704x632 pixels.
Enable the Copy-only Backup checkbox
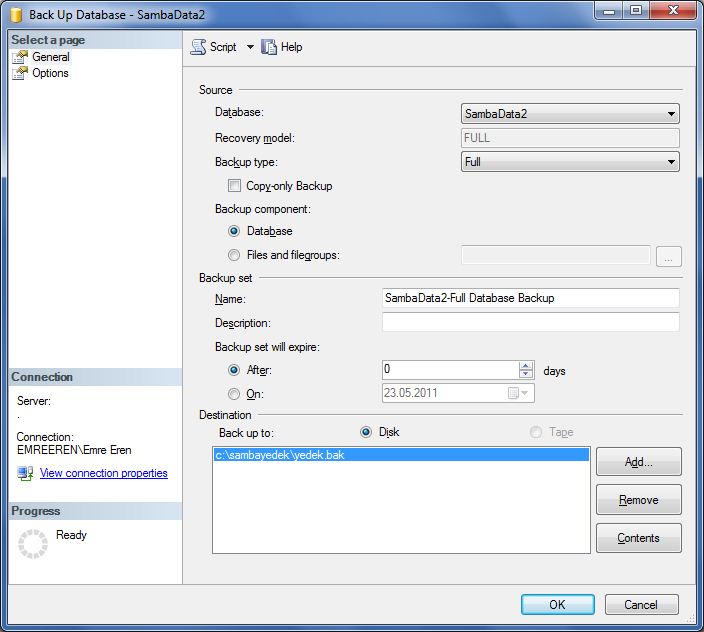tap(234, 186)
